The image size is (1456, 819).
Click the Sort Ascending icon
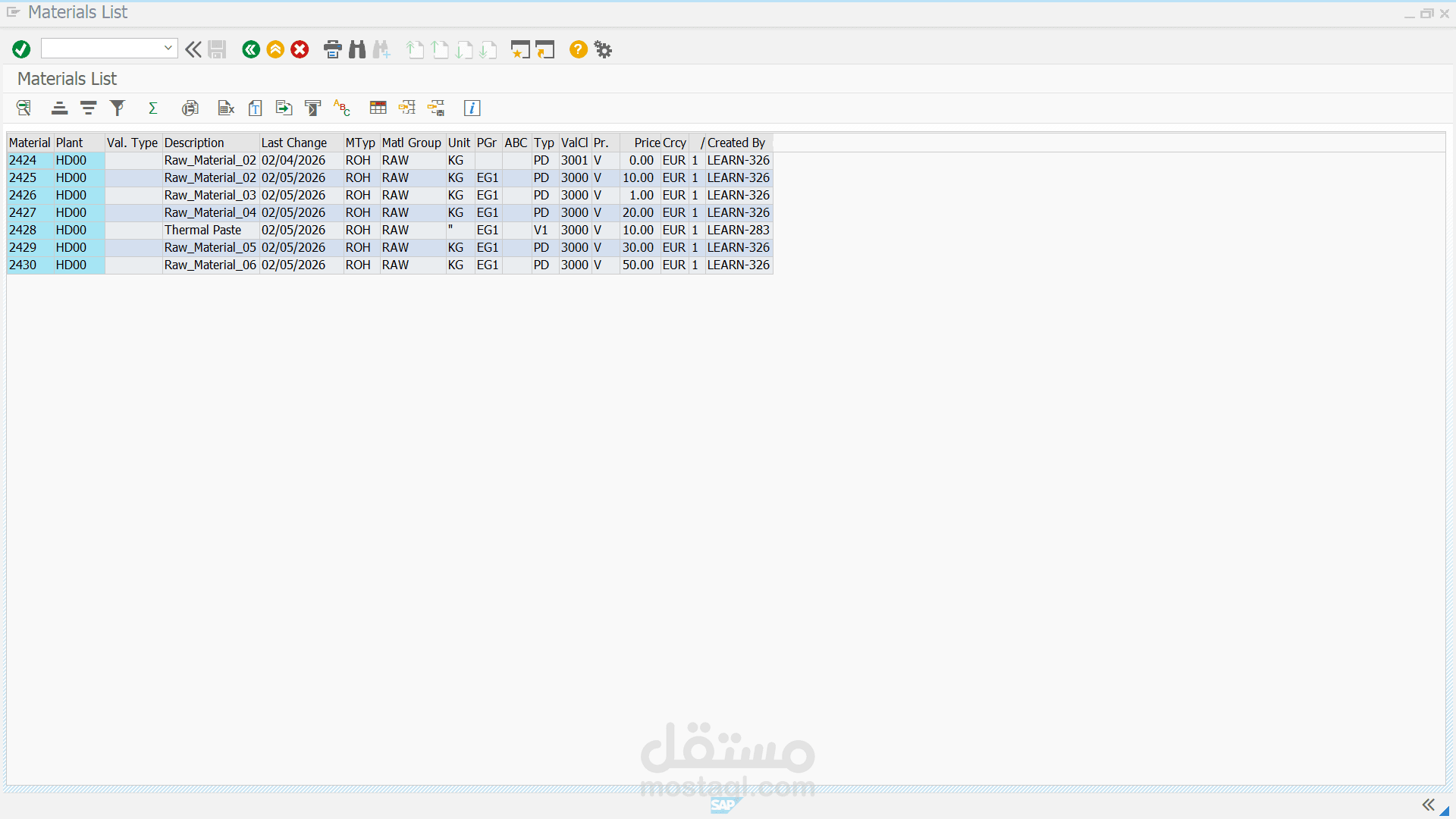coord(59,108)
